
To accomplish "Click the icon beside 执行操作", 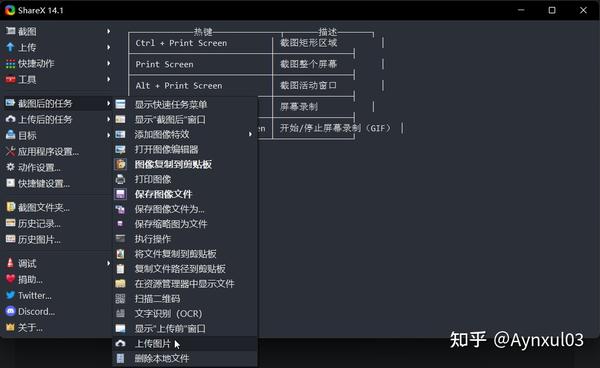I will point(120,239).
